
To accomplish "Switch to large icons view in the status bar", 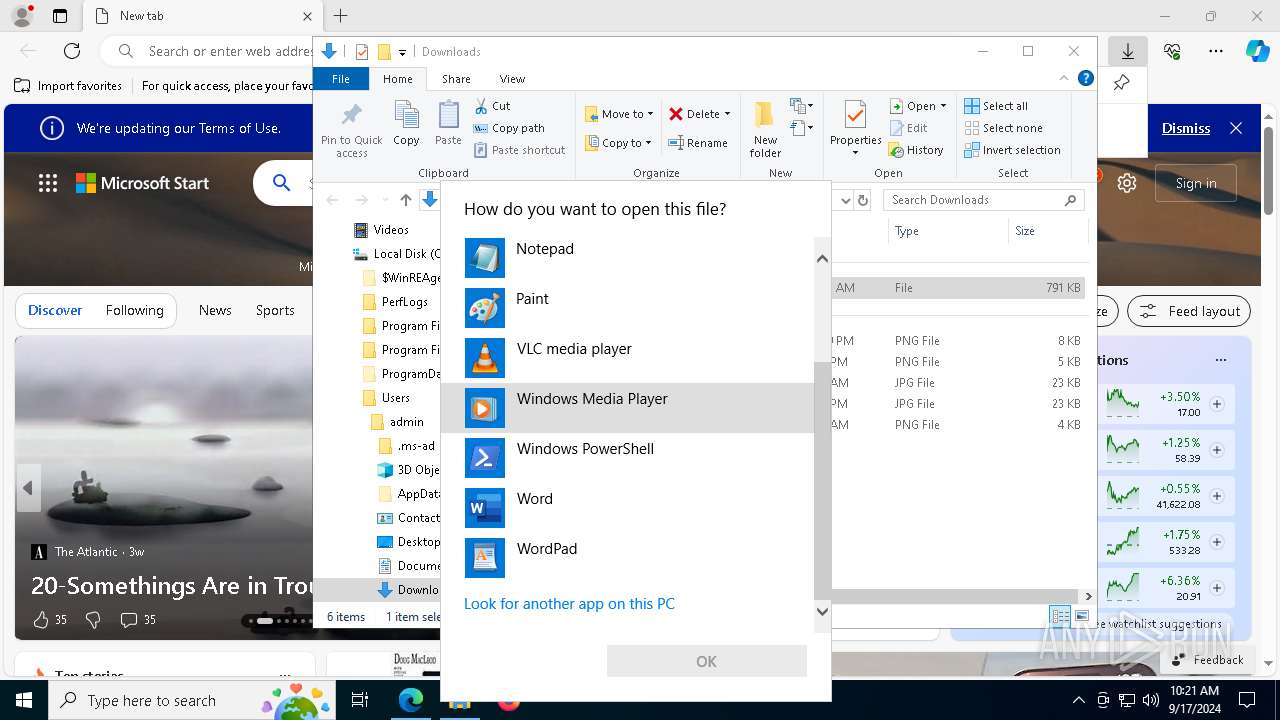I will click(x=1082, y=616).
